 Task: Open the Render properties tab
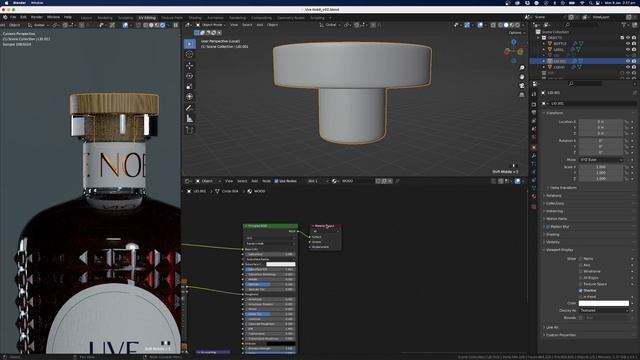point(534,104)
